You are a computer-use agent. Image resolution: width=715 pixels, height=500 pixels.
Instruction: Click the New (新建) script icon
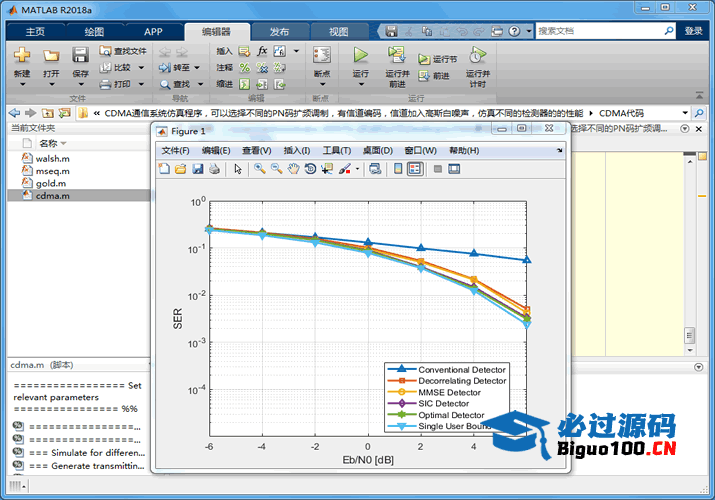pos(22,55)
